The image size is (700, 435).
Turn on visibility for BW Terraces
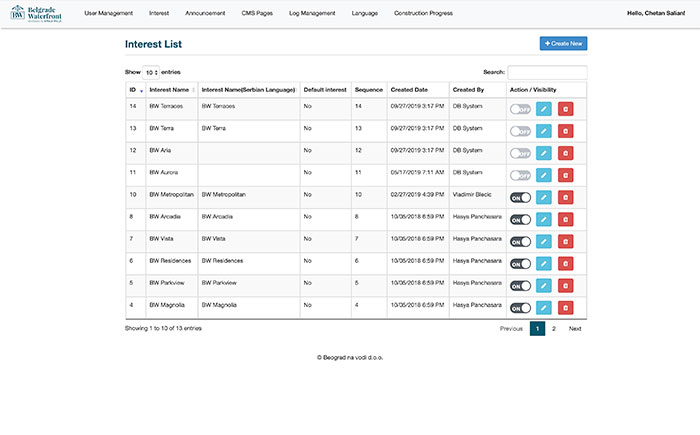coord(520,109)
